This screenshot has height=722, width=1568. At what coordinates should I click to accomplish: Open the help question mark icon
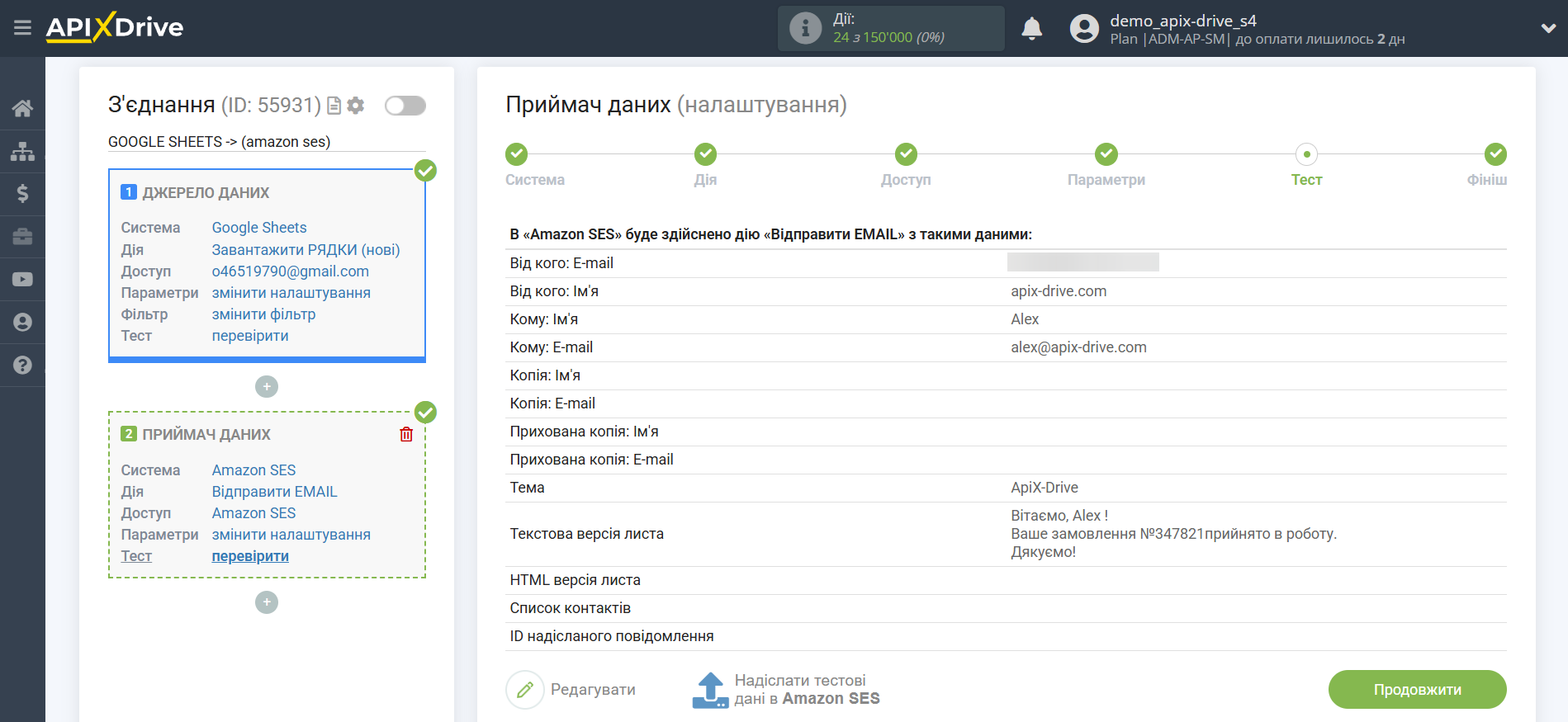(x=22, y=366)
